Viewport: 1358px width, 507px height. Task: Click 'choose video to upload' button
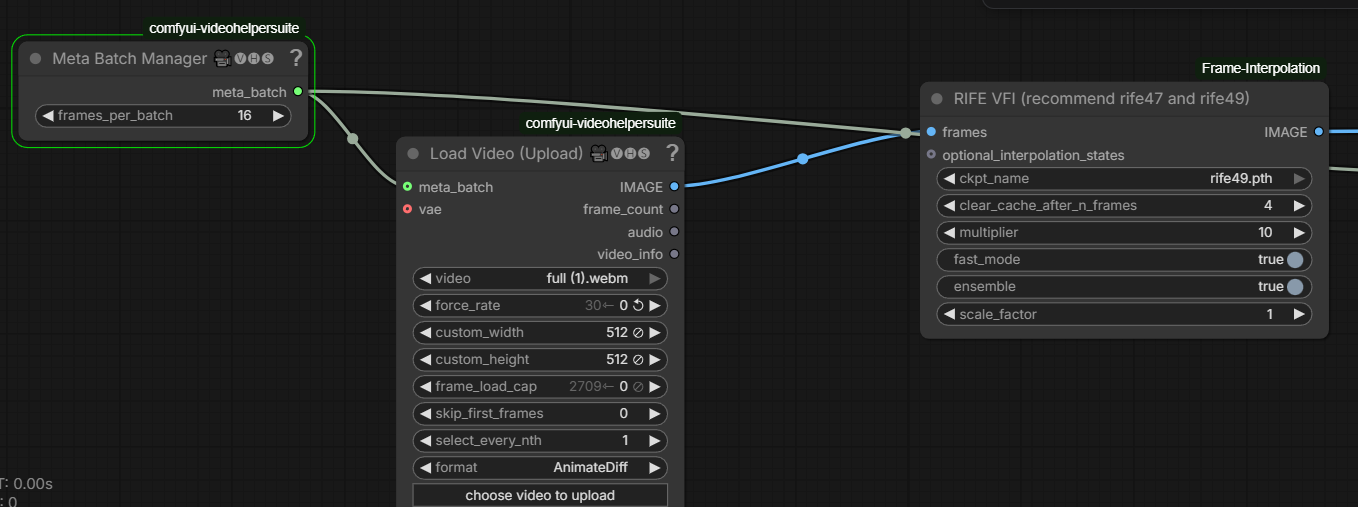(540, 495)
